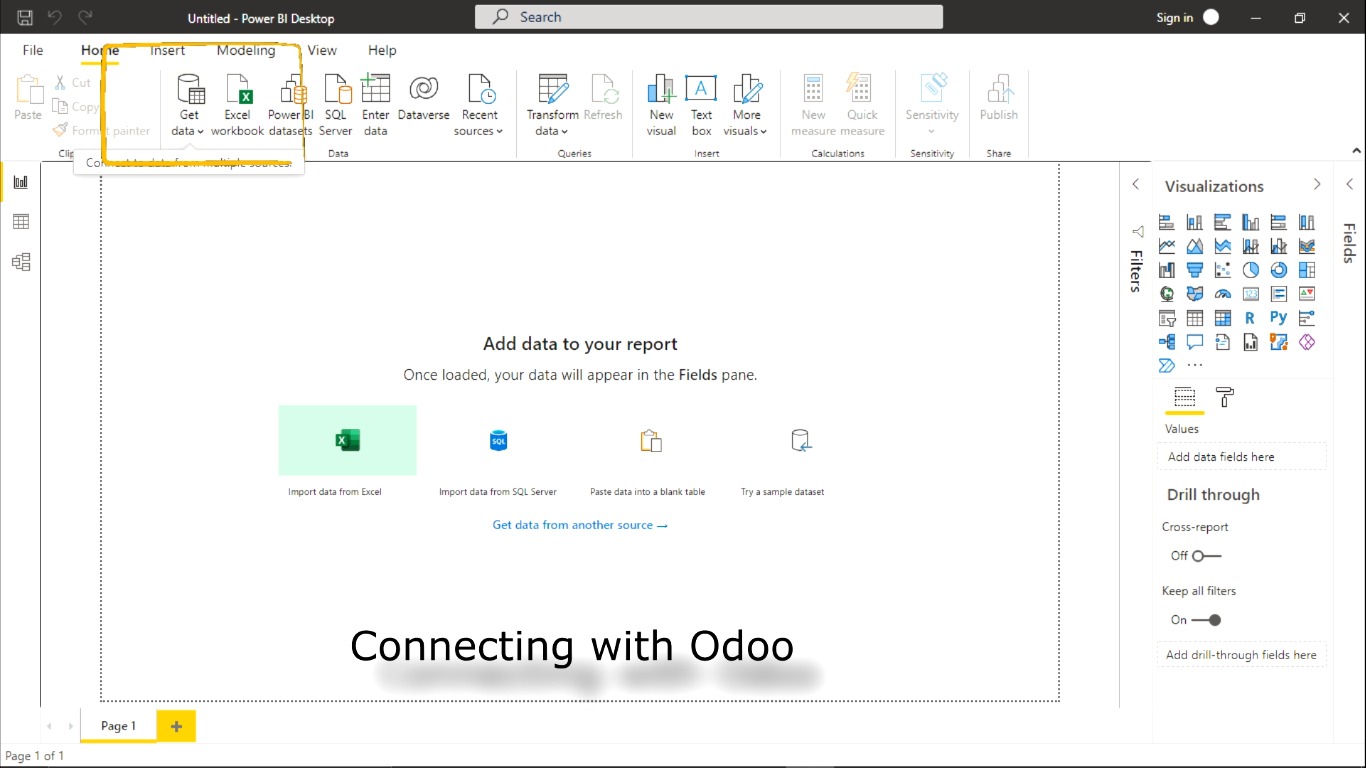
Task: Expand the More visuals dropdown
Action: [x=746, y=105]
